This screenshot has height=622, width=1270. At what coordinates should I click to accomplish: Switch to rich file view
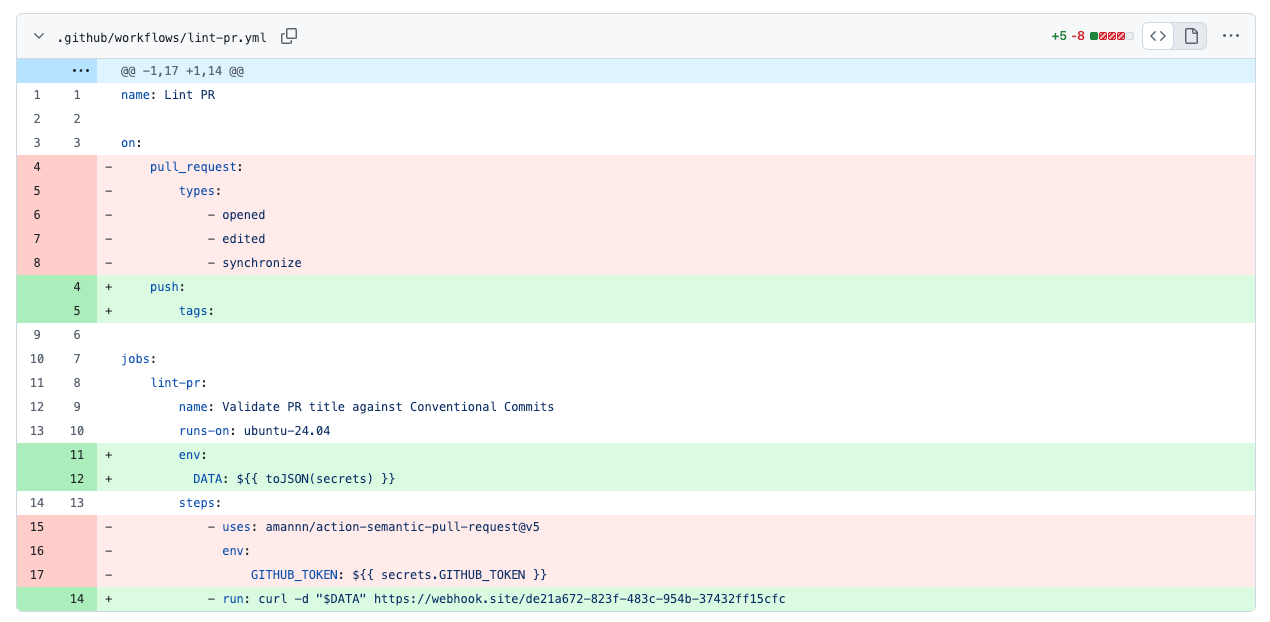[x=1191, y=36]
